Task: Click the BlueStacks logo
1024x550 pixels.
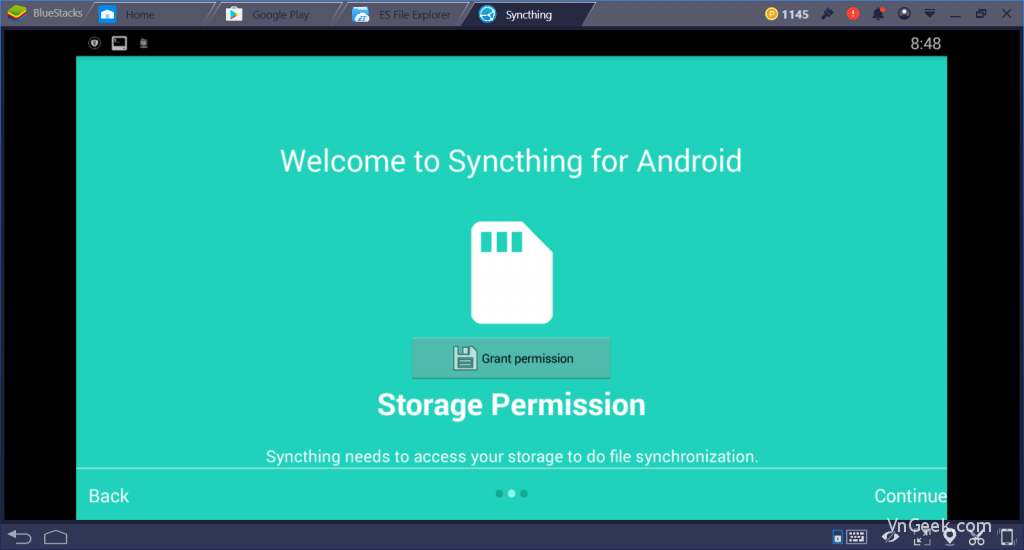Action: pyautogui.click(x=16, y=13)
